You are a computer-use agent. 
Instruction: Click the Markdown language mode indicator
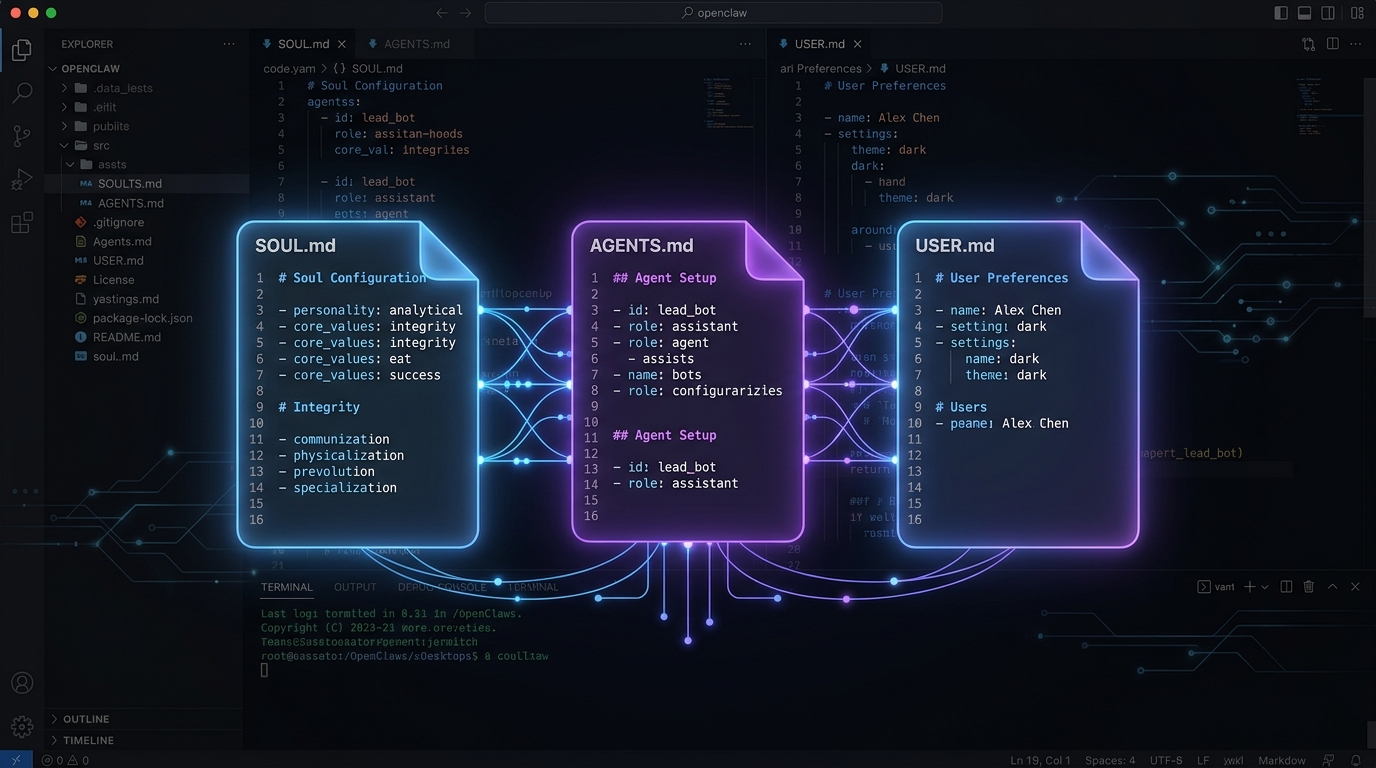1281,760
